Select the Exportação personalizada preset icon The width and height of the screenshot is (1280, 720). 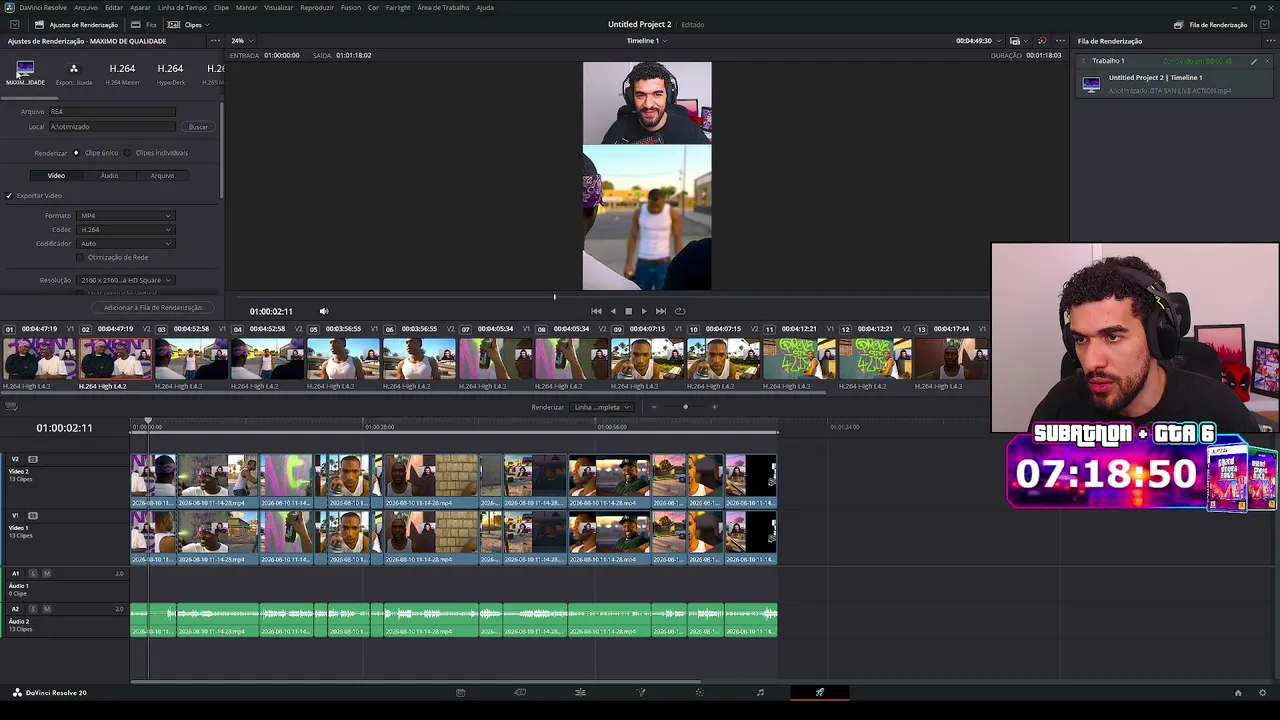coord(73,68)
